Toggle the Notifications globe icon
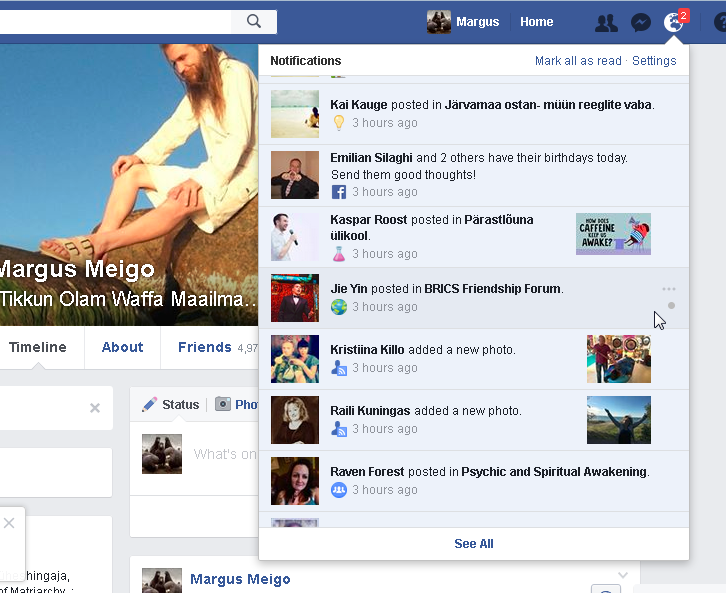The width and height of the screenshot is (726, 593). pos(673,22)
